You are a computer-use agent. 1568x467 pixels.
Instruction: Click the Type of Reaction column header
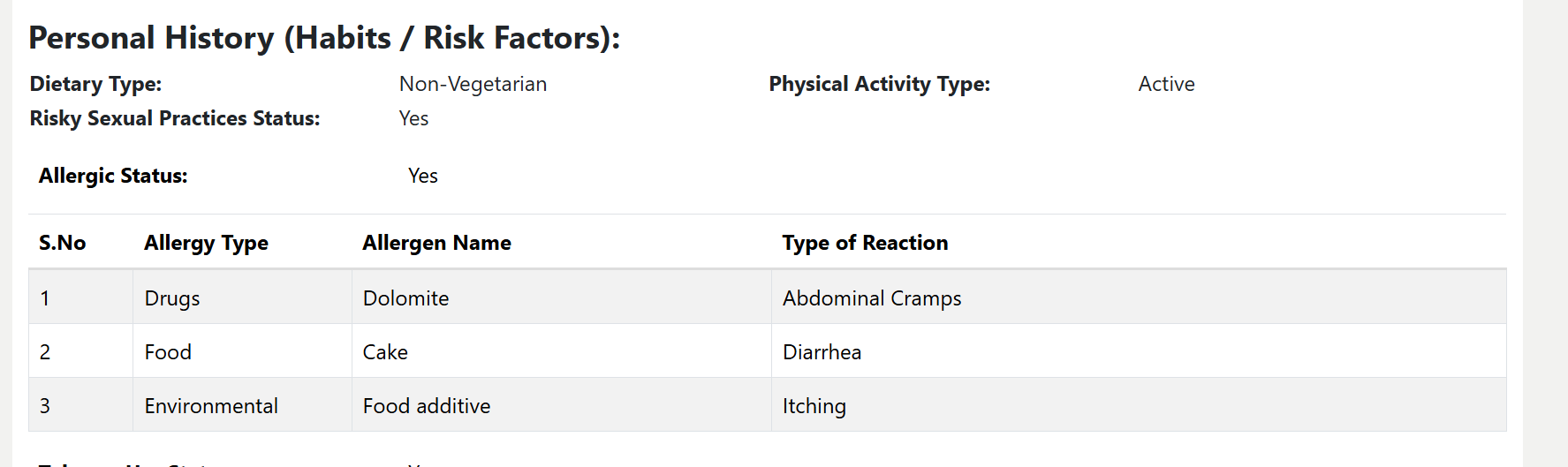pos(865,243)
